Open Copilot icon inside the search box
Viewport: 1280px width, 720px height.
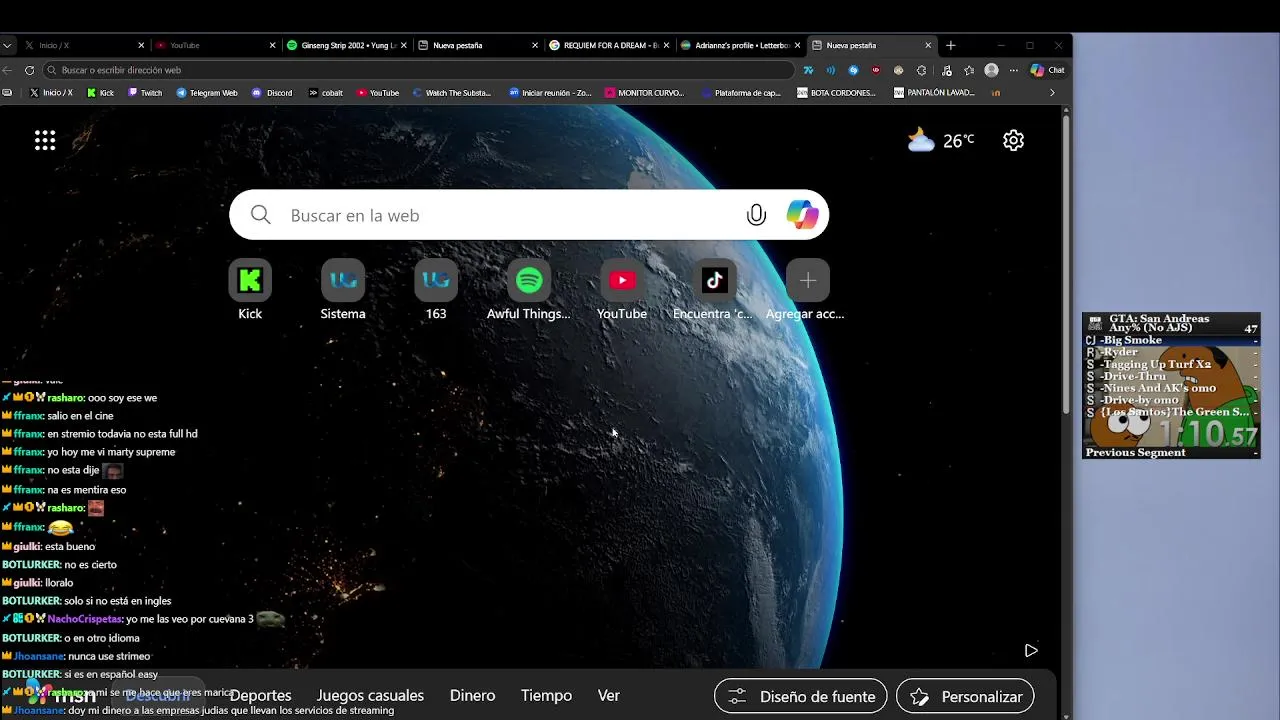[x=802, y=215]
